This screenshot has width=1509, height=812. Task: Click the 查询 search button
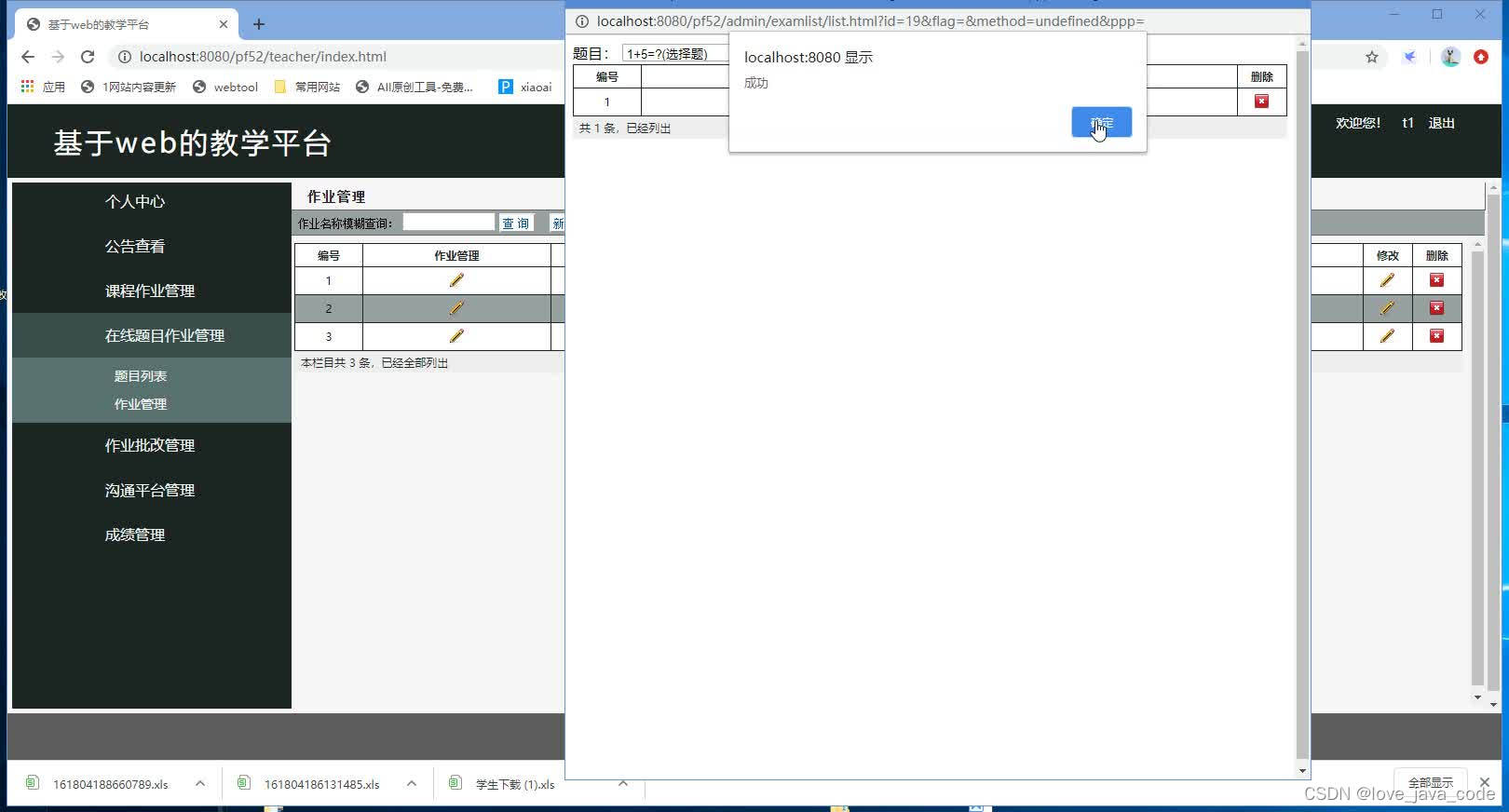516,223
